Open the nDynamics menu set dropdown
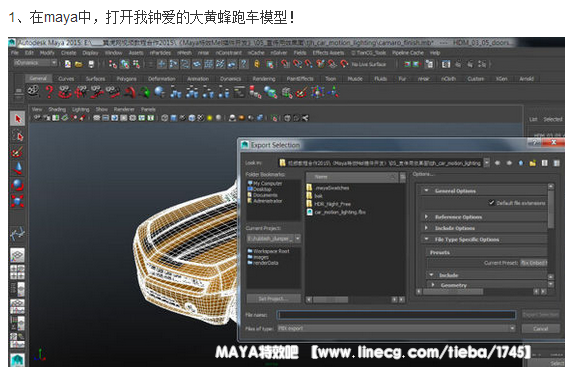 (36, 63)
